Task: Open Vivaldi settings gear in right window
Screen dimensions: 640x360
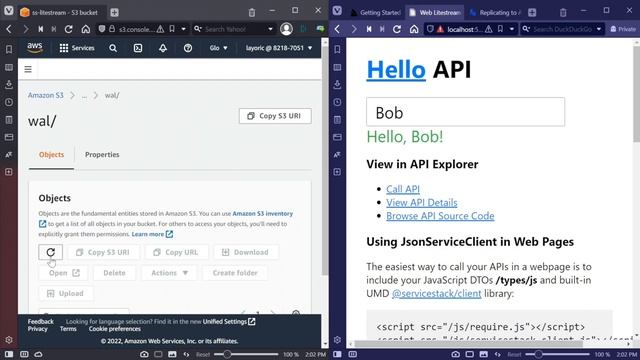Action: (337, 340)
